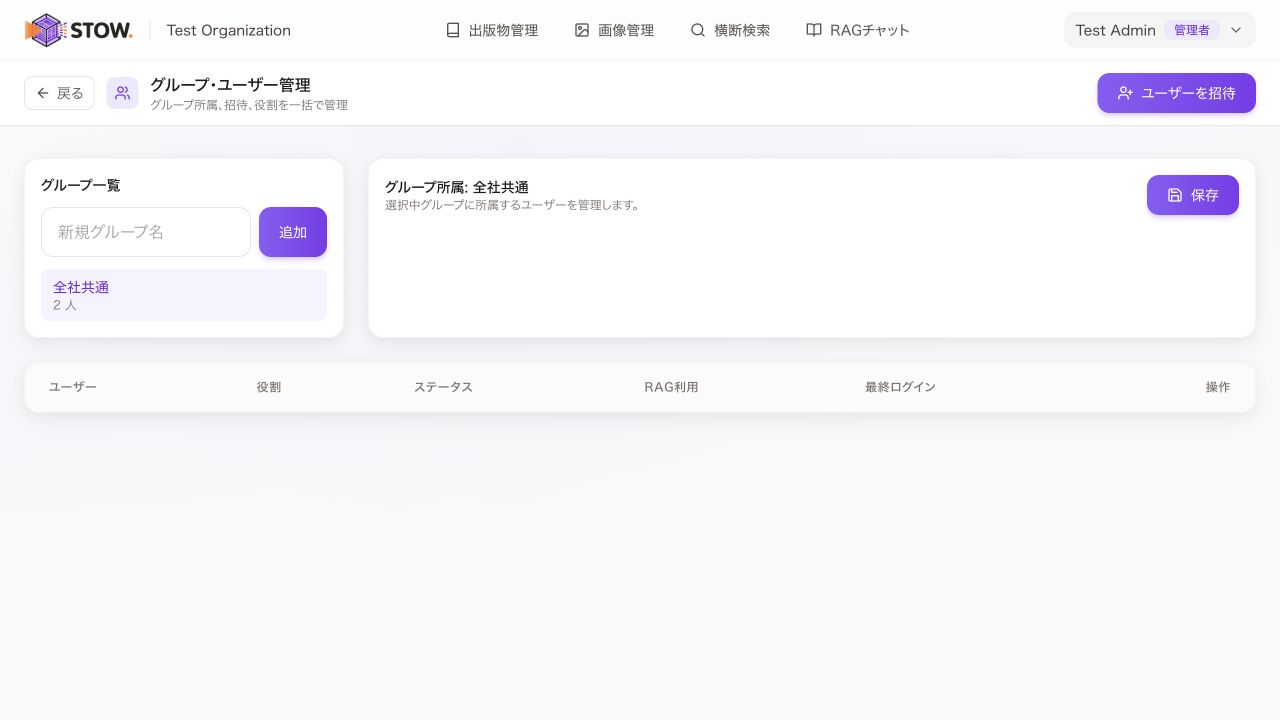Click the group users icon beside the page title
This screenshot has height=720, width=1280.
tap(122, 93)
